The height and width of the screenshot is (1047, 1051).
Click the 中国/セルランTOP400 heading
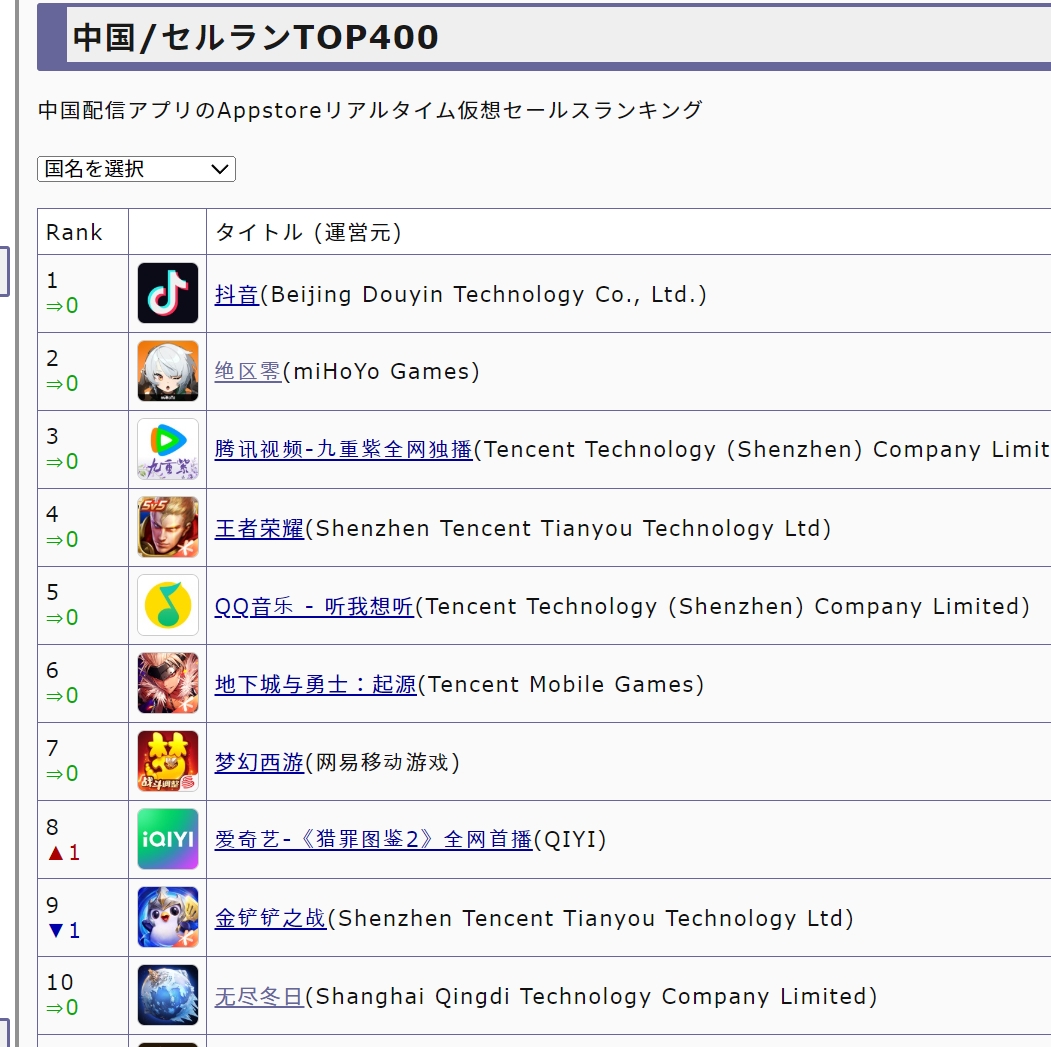(255, 38)
